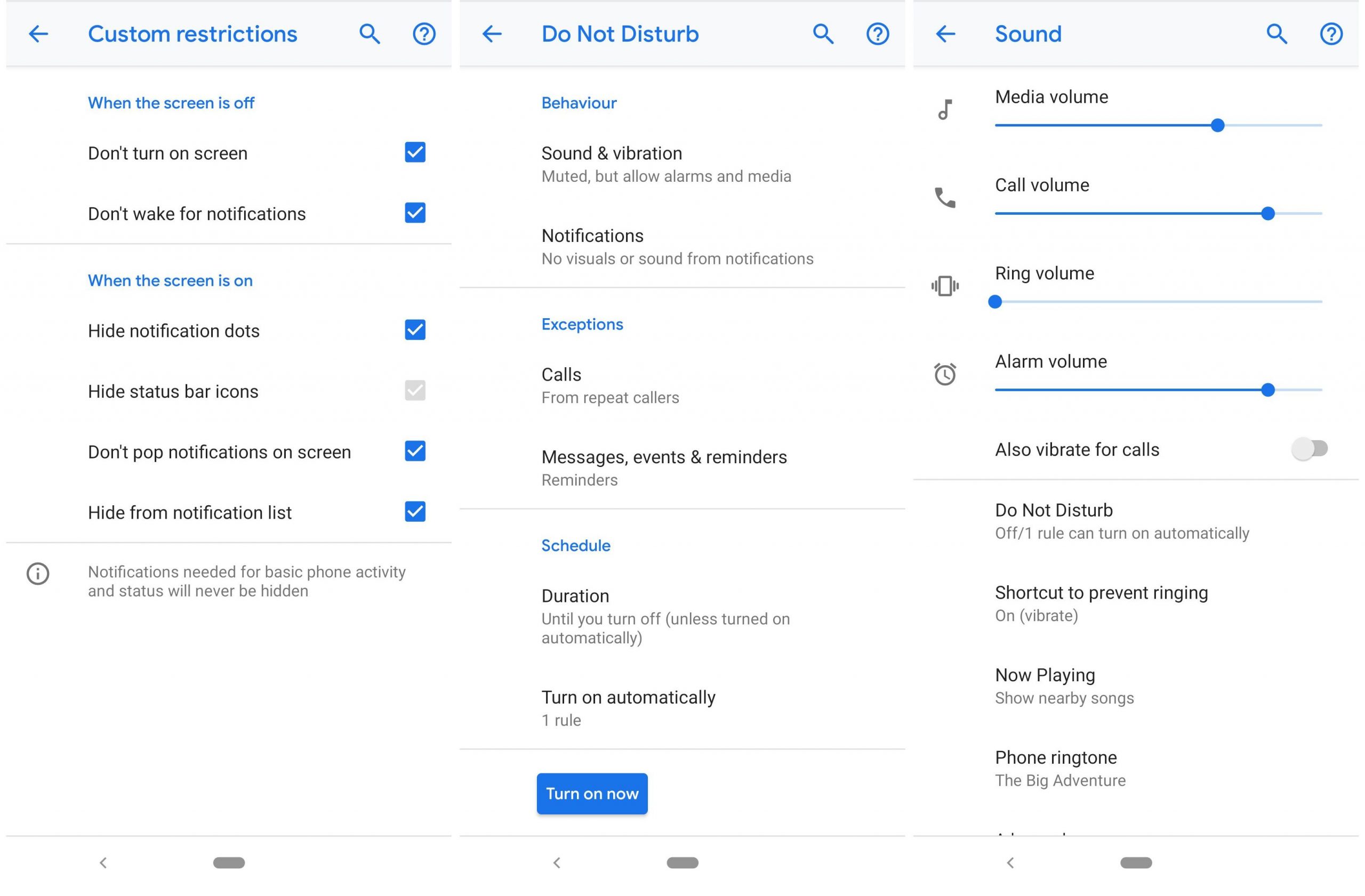The height and width of the screenshot is (896, 1365).
Task: Open help on Custom restrictions screen
Action: (424, 34)
